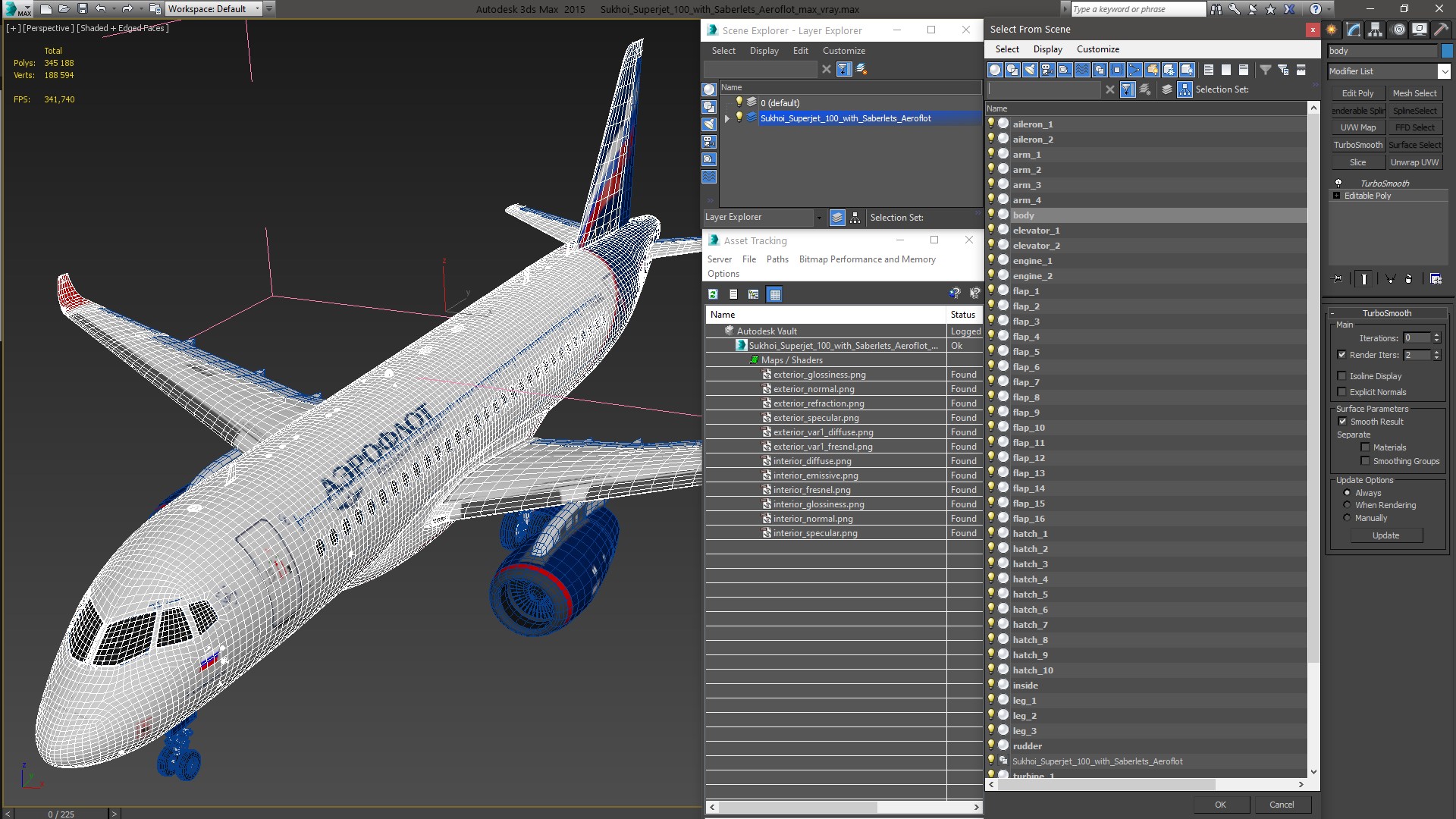Toggle the Smooth Result checkbox
This screenshot has width=1456, height=819.
coord(1342,422)
